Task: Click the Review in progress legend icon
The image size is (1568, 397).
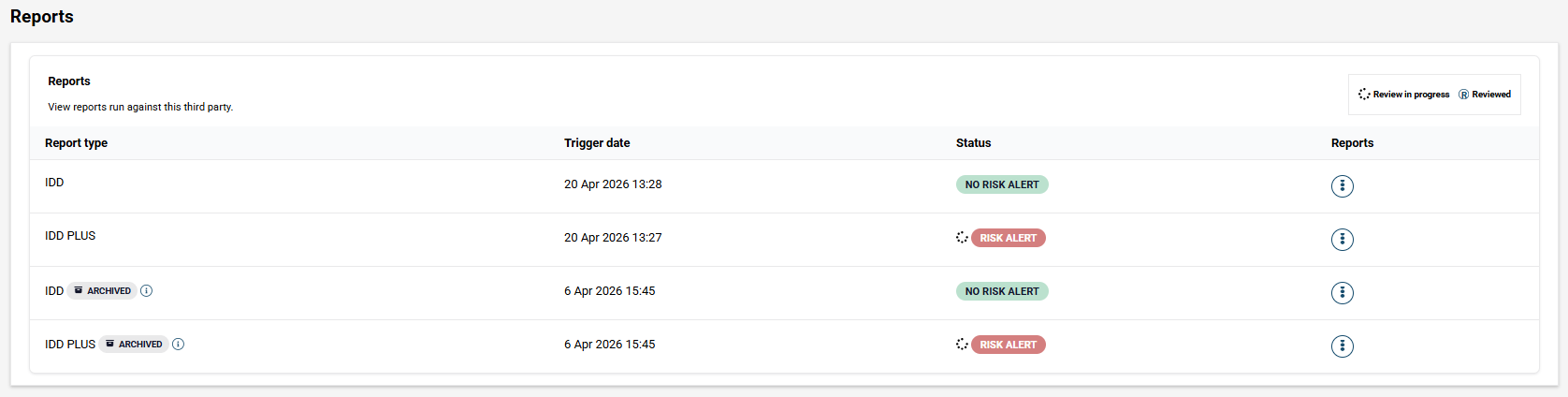Action: pyautogui.click(x=1364, y=94)
